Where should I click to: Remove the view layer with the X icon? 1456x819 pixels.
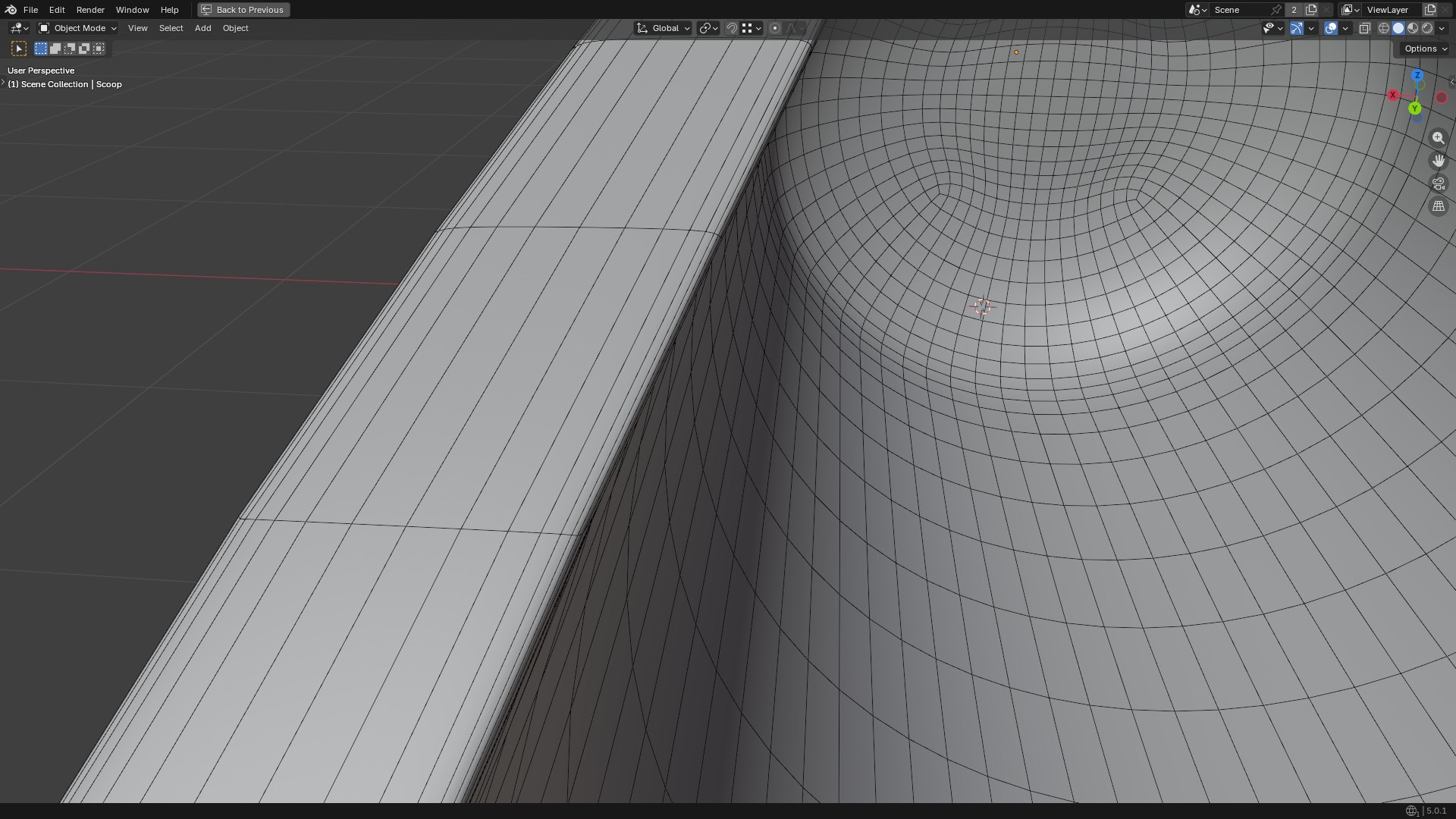(1445, 10)
